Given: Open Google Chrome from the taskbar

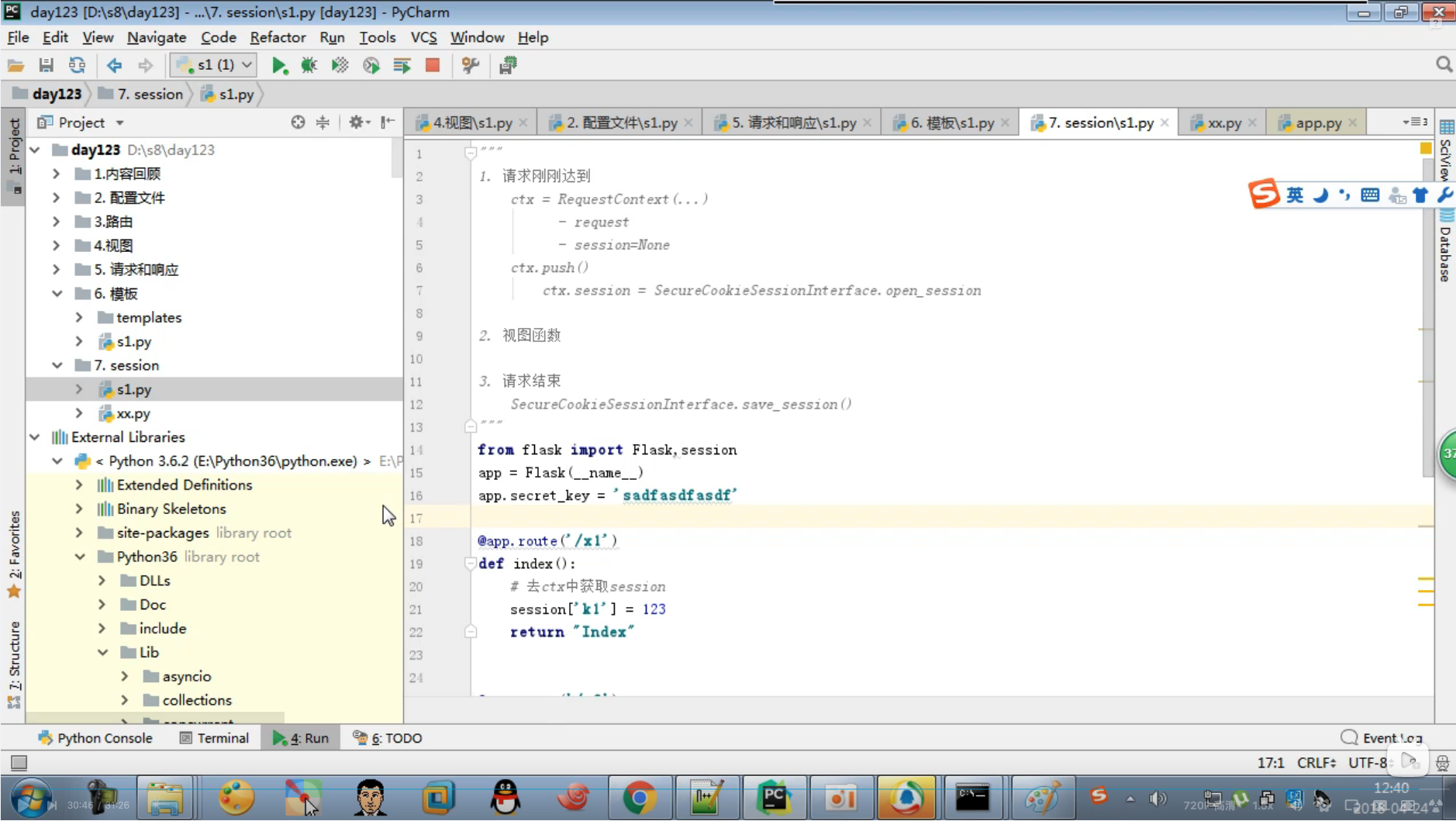Looking at the screenshot, I should point(639,798).
